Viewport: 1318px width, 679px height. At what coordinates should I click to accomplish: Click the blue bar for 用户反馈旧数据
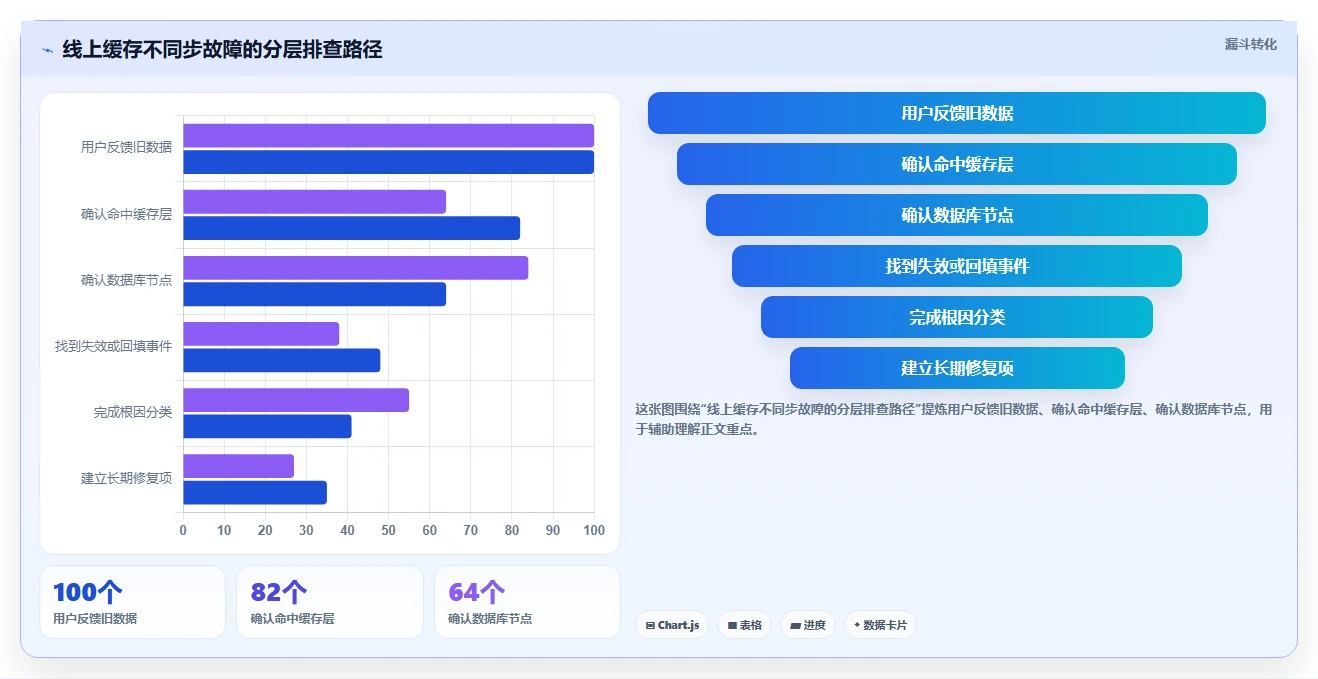[x=388, y=162]
